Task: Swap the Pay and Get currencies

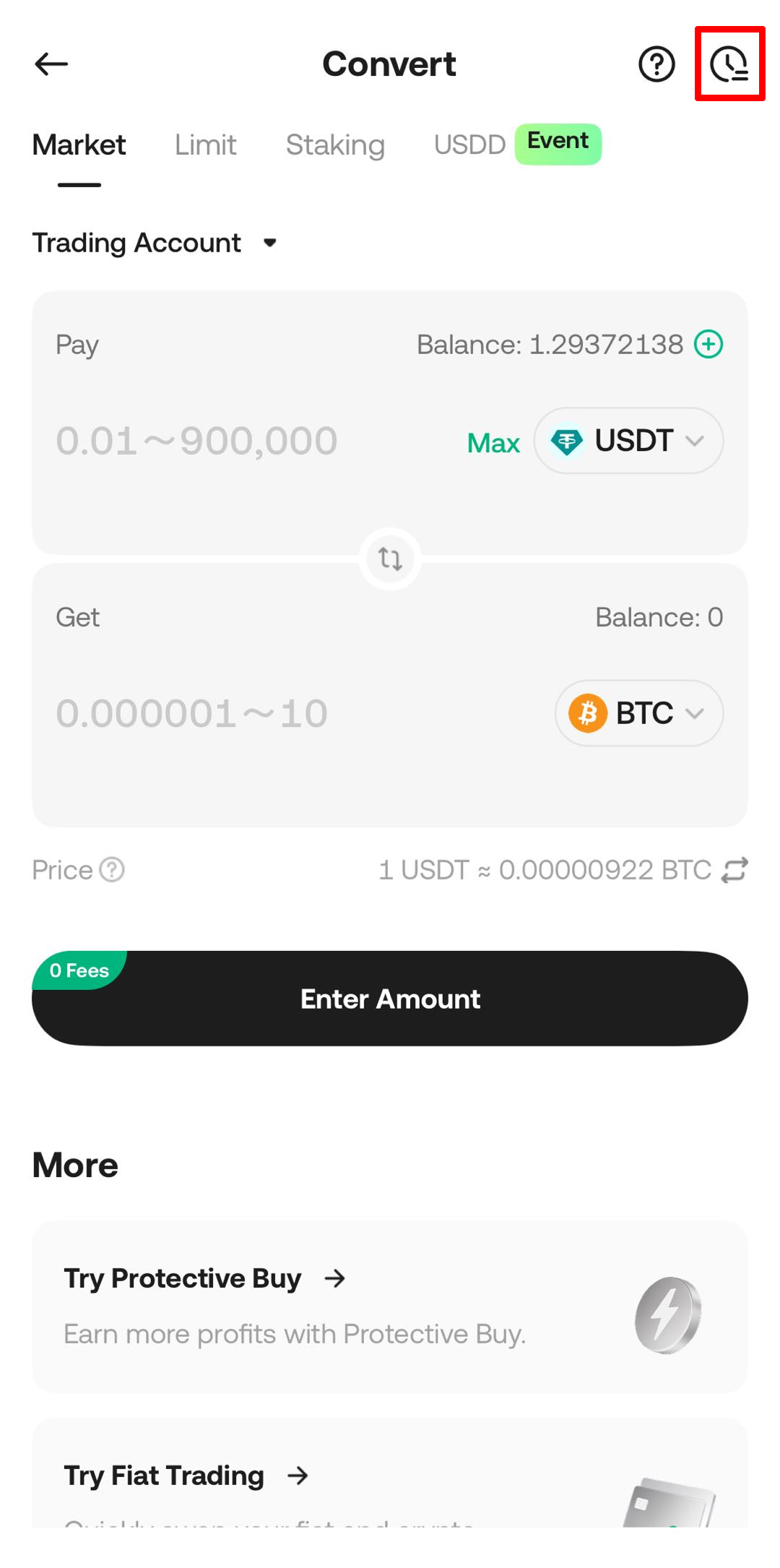Action: click(390, 559)
